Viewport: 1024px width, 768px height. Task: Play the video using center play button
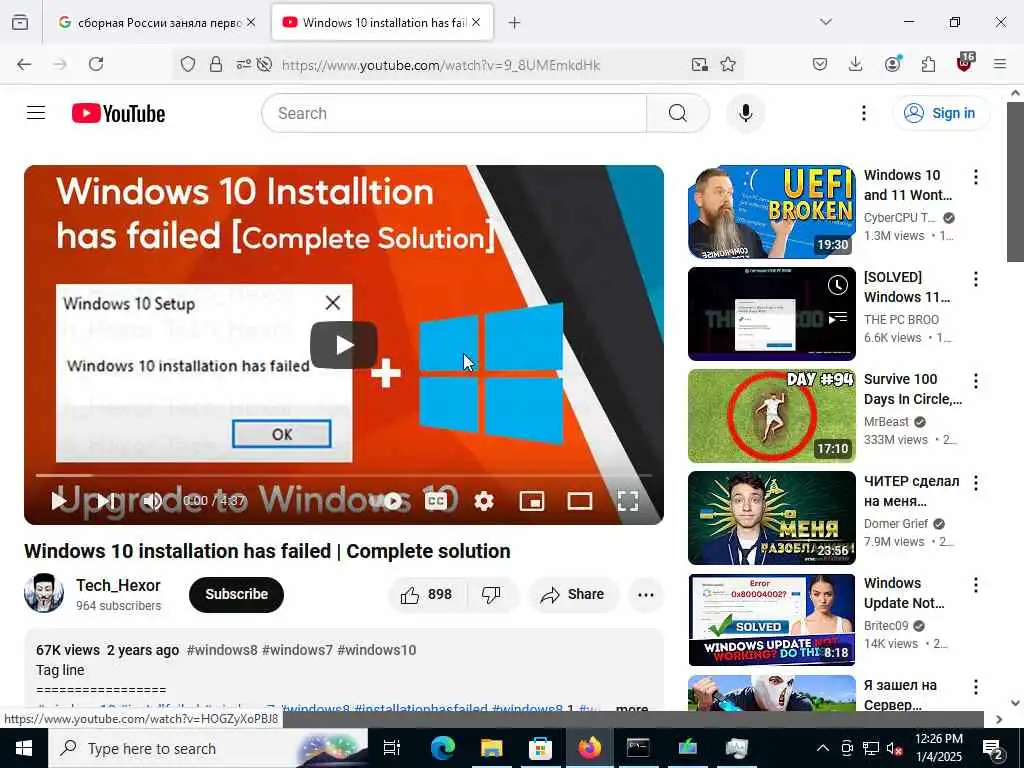pyautogui.click(x=344, y=345)
